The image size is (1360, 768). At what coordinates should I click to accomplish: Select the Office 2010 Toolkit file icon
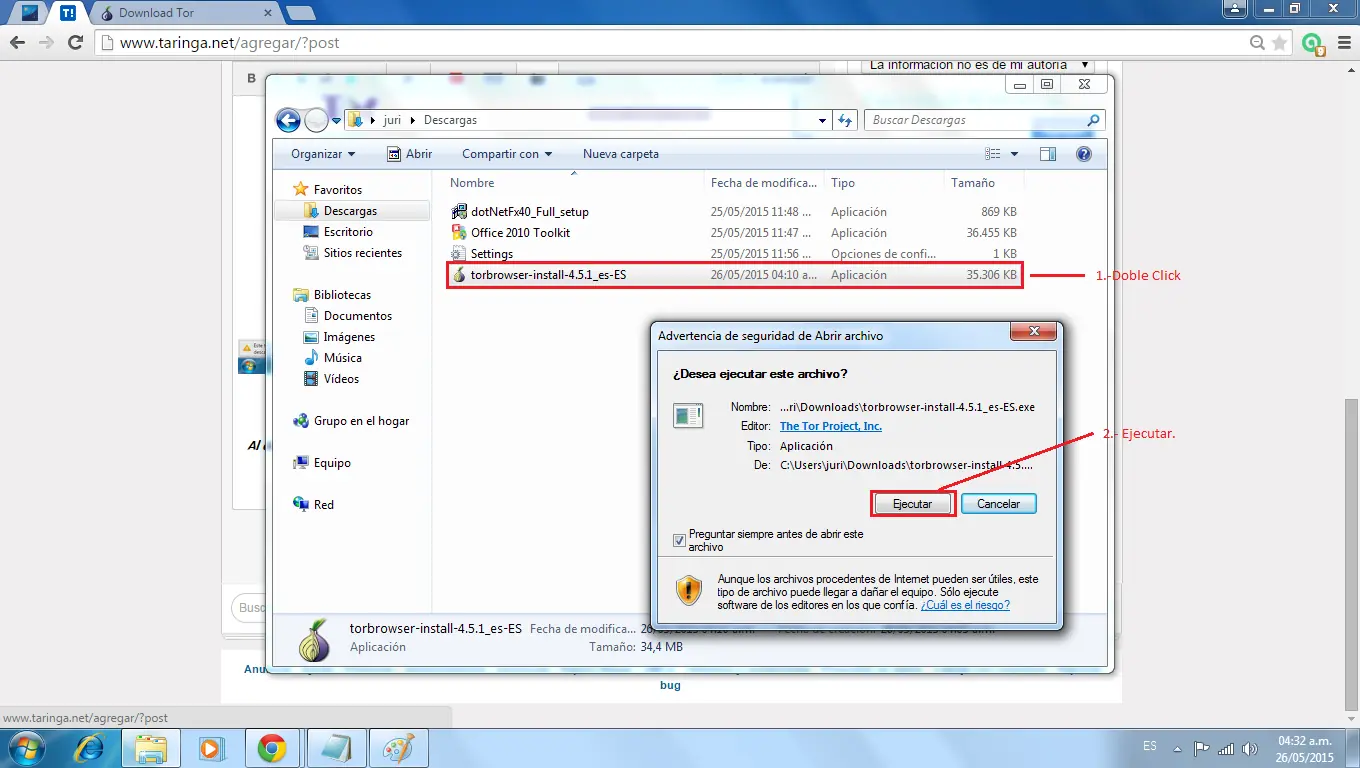tap(459, 233)
